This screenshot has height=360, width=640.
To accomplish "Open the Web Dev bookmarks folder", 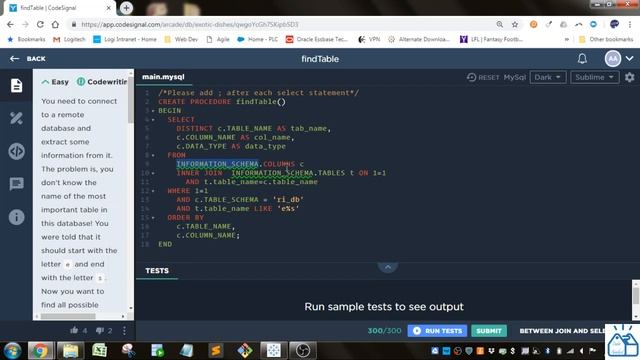I will pyautogui.click(x=181, y=40).
